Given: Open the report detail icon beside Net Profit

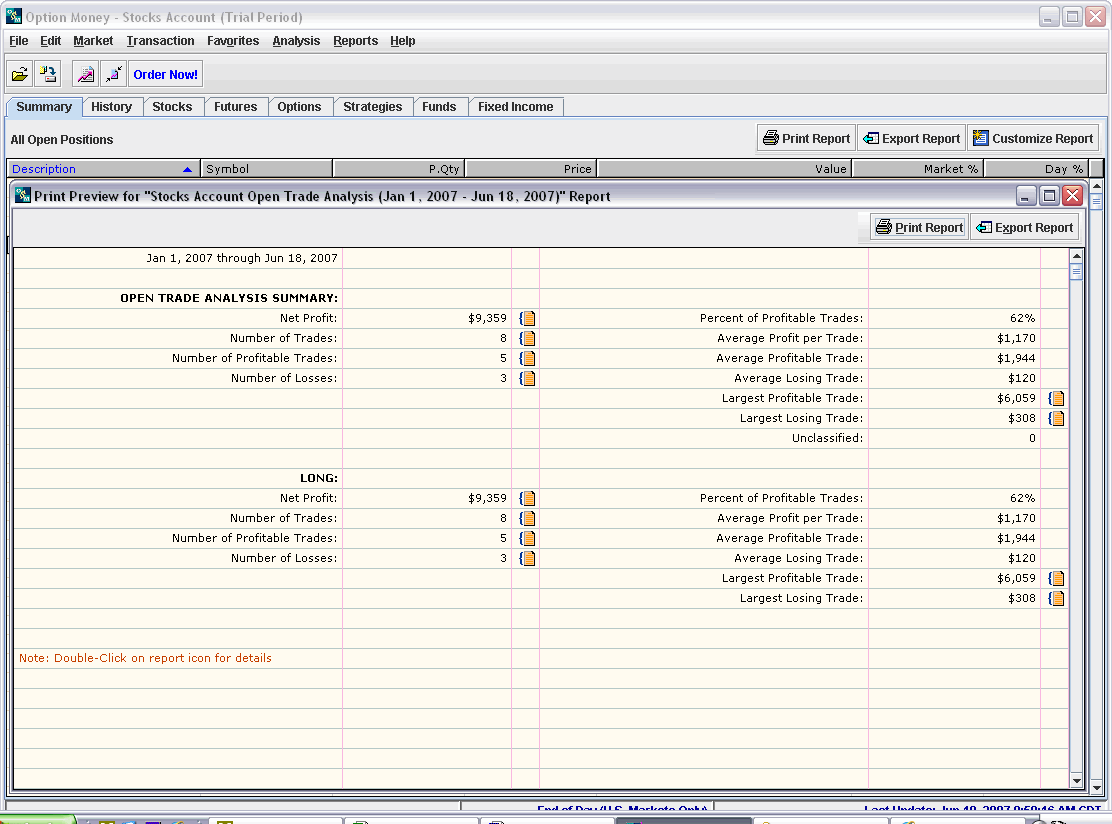Looking at the screenshot, I should pos(527,317).
